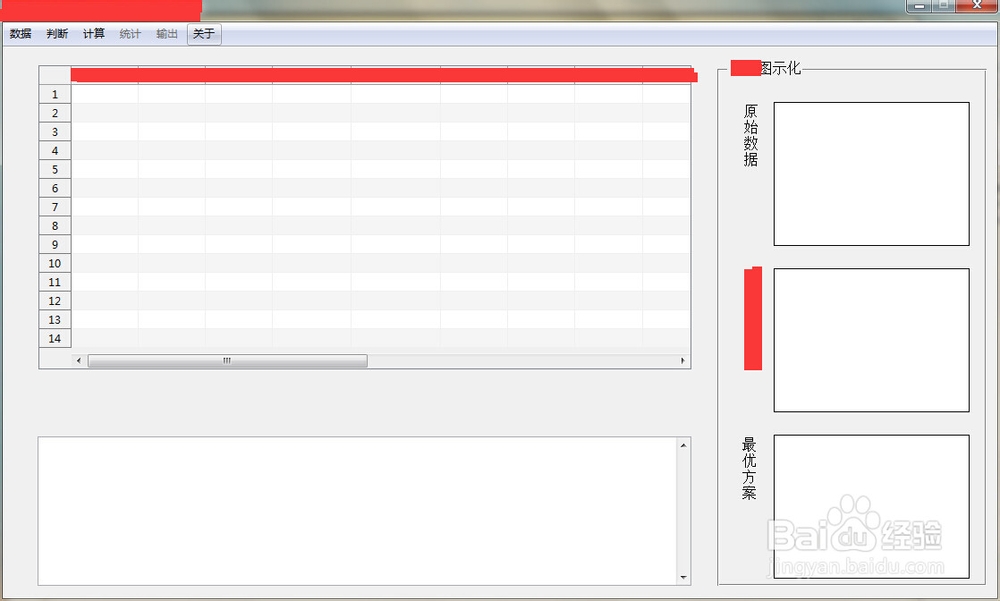Select table row header 1
This screenshot has width=1000, height=601.
click(55, 94)
